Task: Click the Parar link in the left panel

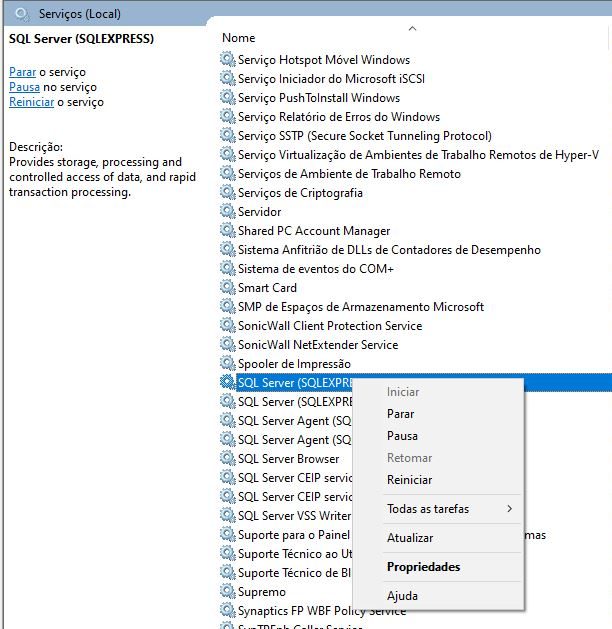Action: [22, 72]
